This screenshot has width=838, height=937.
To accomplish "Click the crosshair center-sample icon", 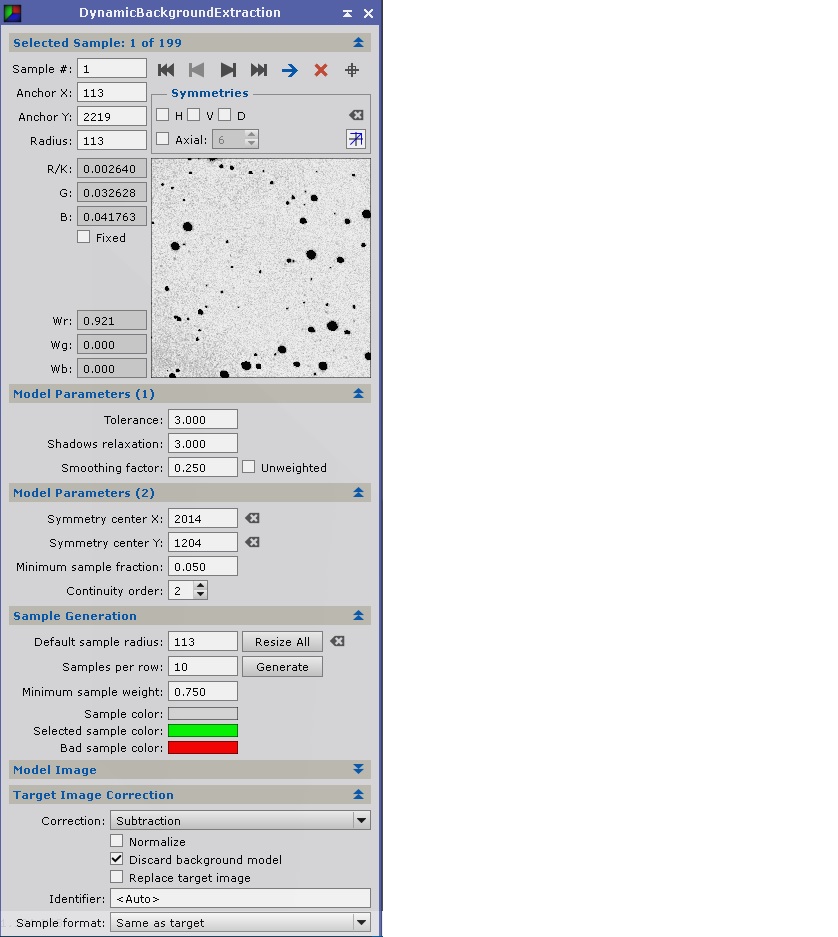I will point(352,70).
